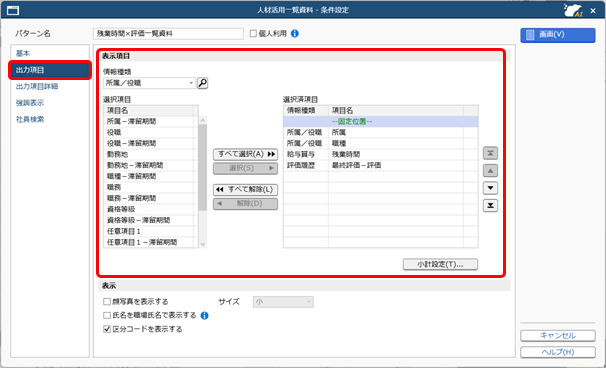
Task: Open 小計設定(T)... dialog
Action: (x=440, y=264)
